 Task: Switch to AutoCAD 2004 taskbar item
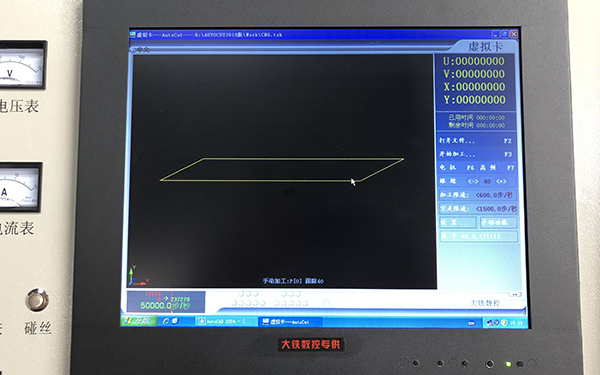(x=227, y=322)
